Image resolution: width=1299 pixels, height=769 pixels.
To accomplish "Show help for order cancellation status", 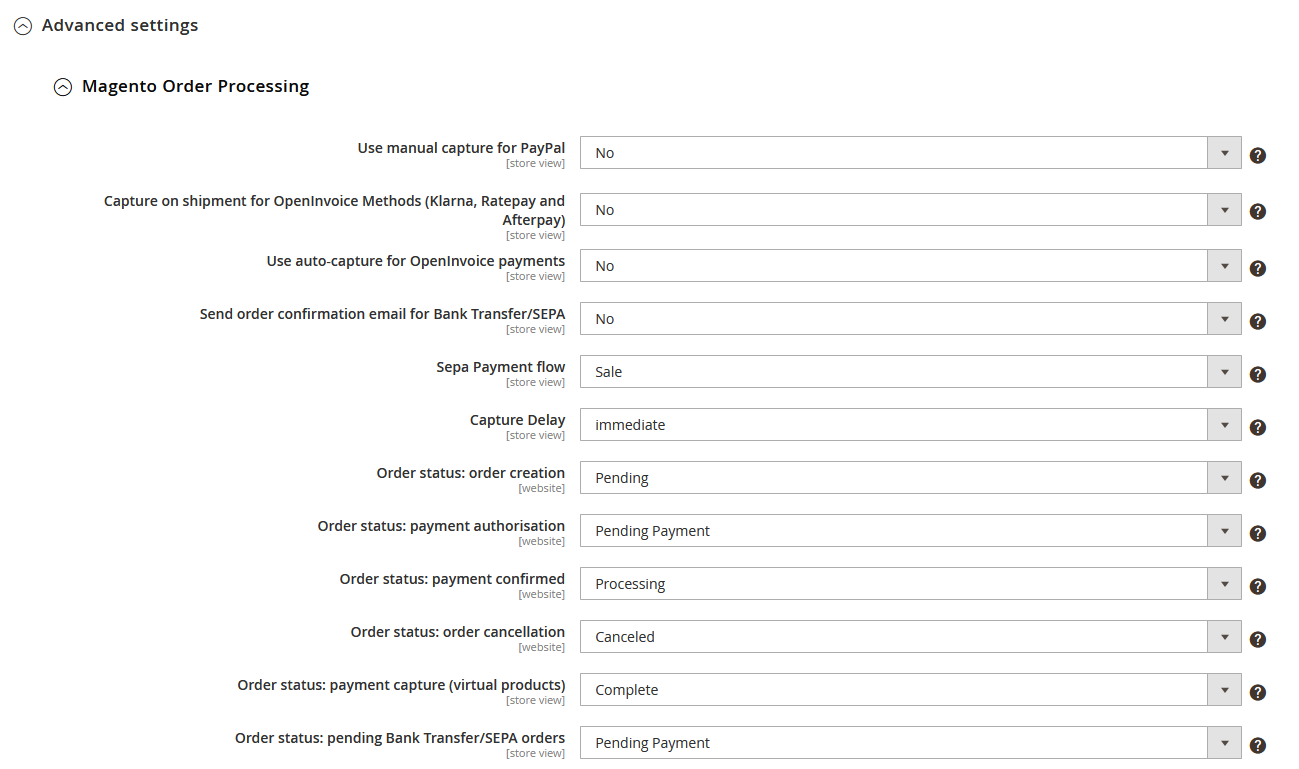I will 1257,639.
